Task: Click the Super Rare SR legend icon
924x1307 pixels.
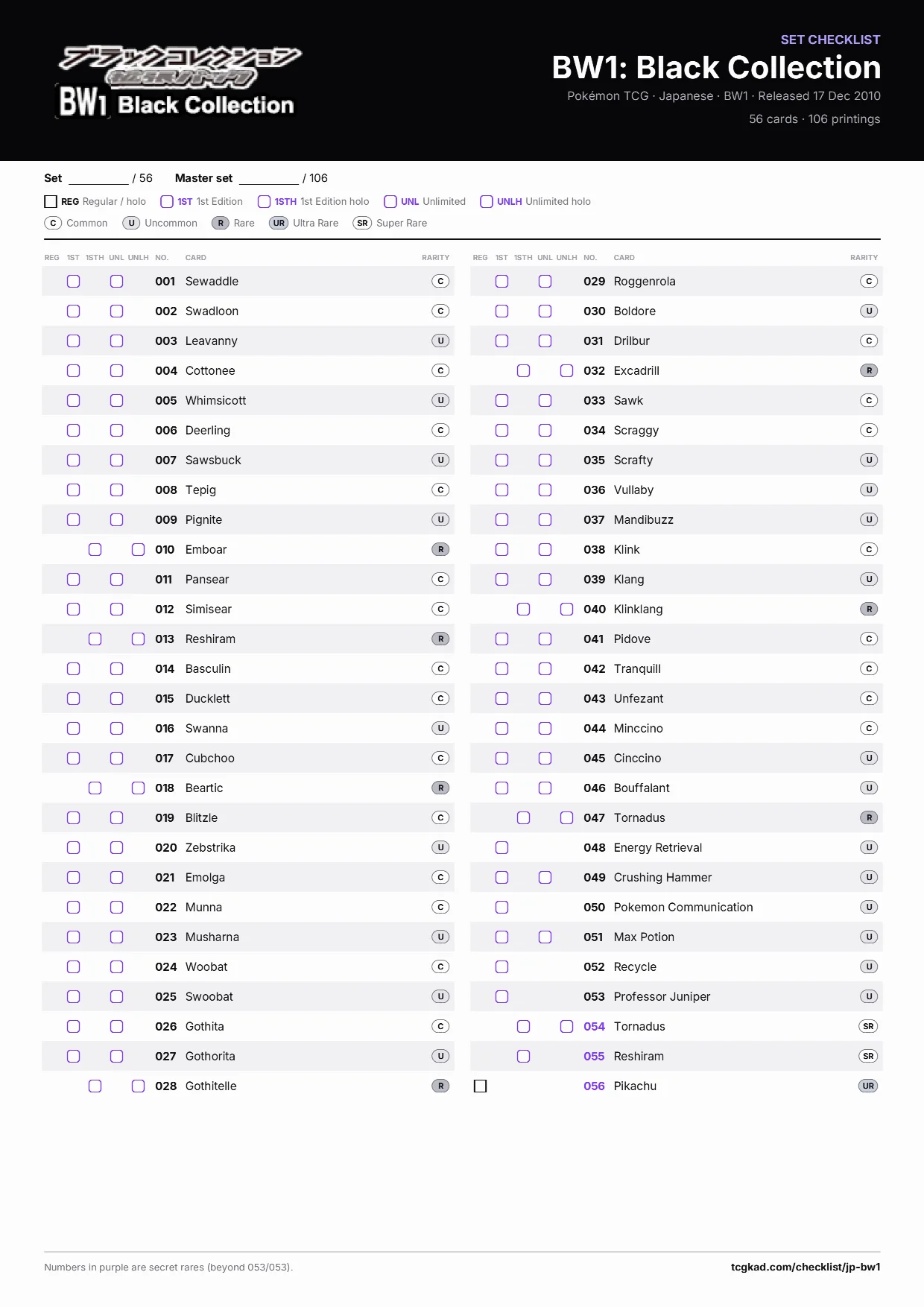Action: (x=362, y=223)
